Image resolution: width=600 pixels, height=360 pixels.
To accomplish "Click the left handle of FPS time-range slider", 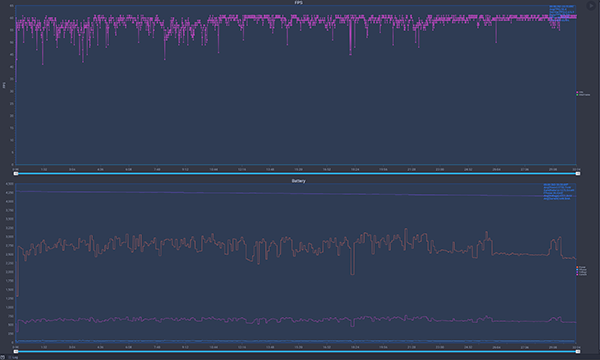I will [16, 174].
